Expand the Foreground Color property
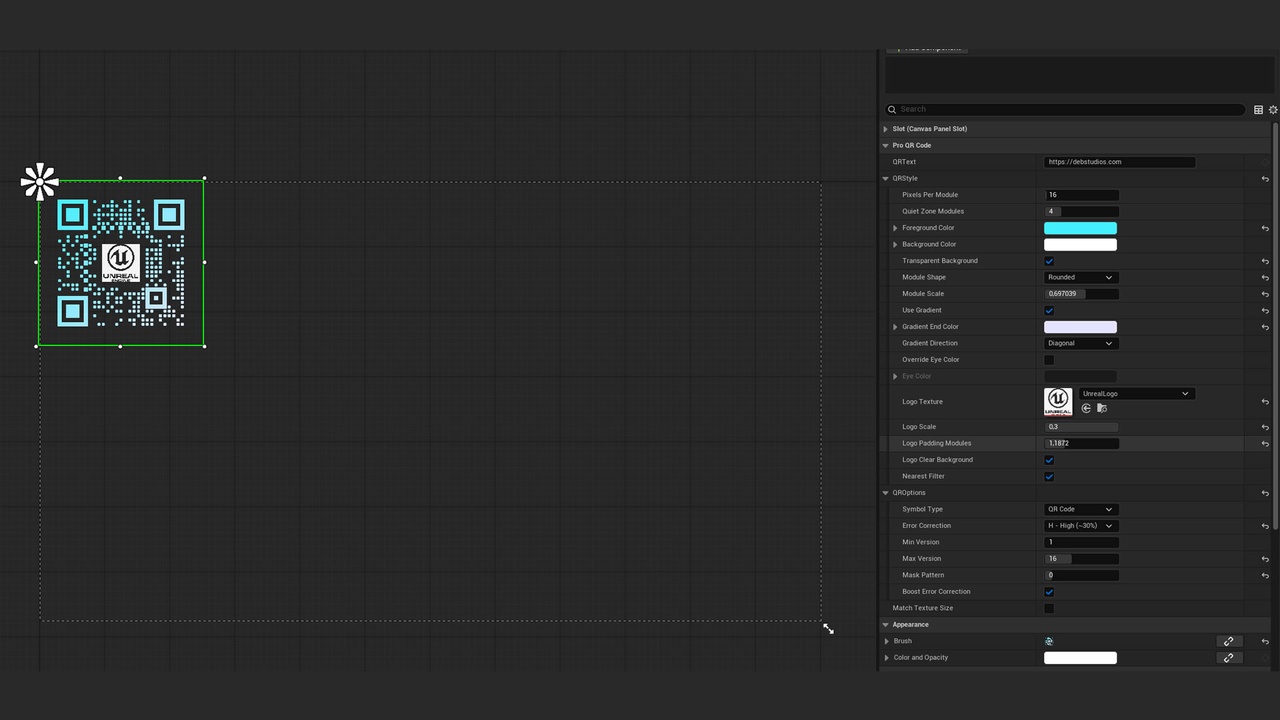Screen dimensions: 1280x720 [896, 228]
